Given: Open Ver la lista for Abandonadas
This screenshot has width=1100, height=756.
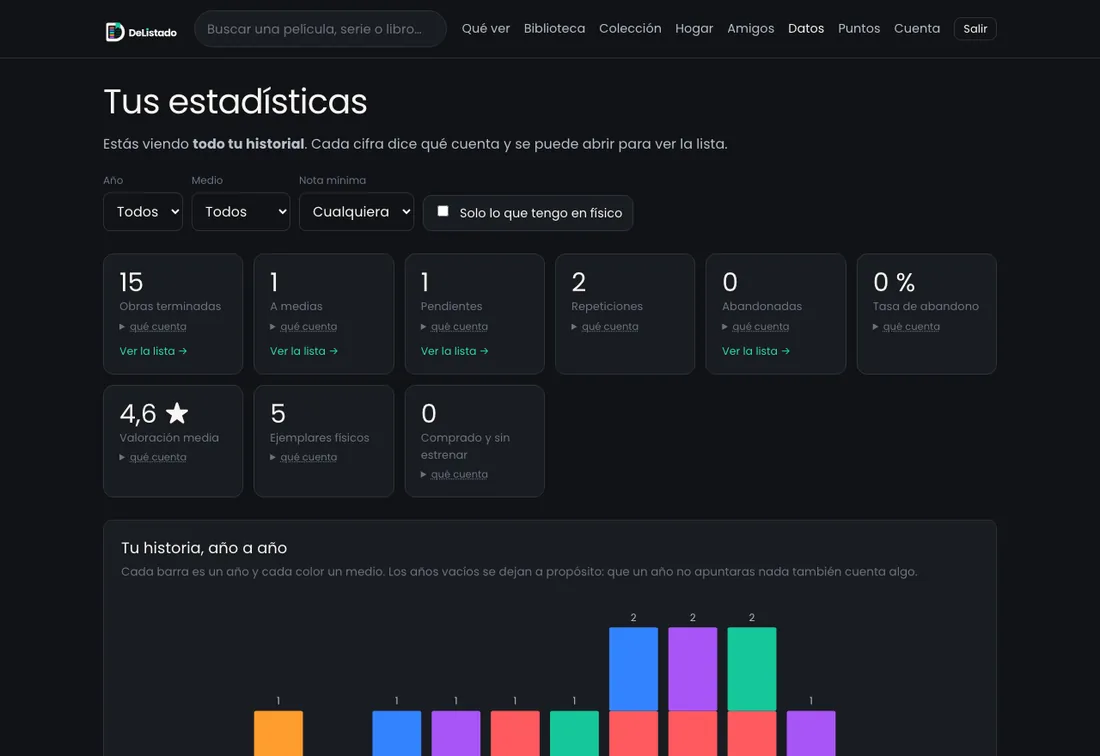Looking at the screenshot, I should pyautogui.click(x=756, y=351).
